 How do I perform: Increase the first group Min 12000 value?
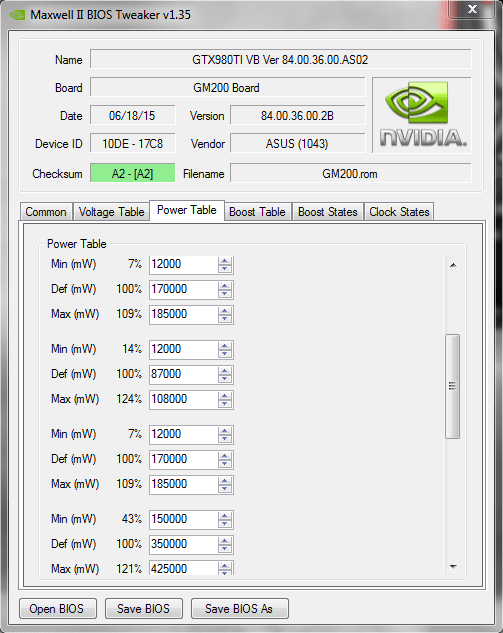coord(225,261)
